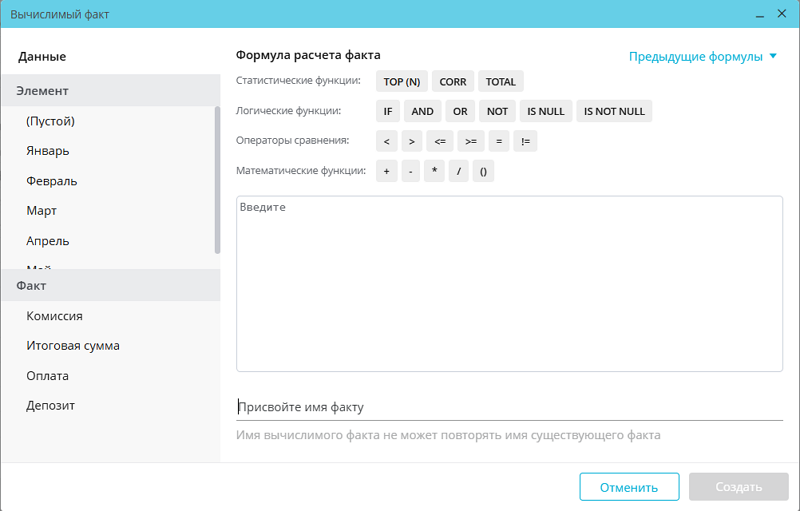Open the Предыдущие формулы dropdown
Viewport: 800px width, 511px height.
702,57
